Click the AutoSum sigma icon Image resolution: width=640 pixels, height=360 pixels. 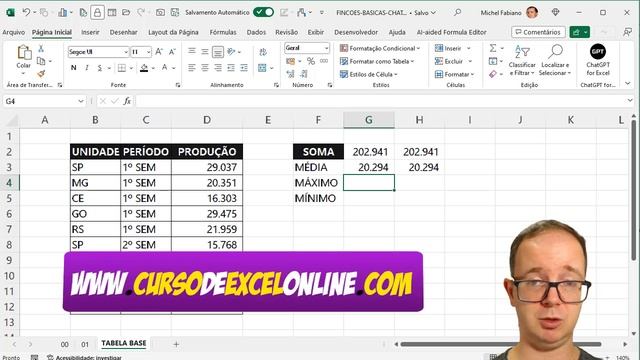pyautogui.click(x=493, y=48)
